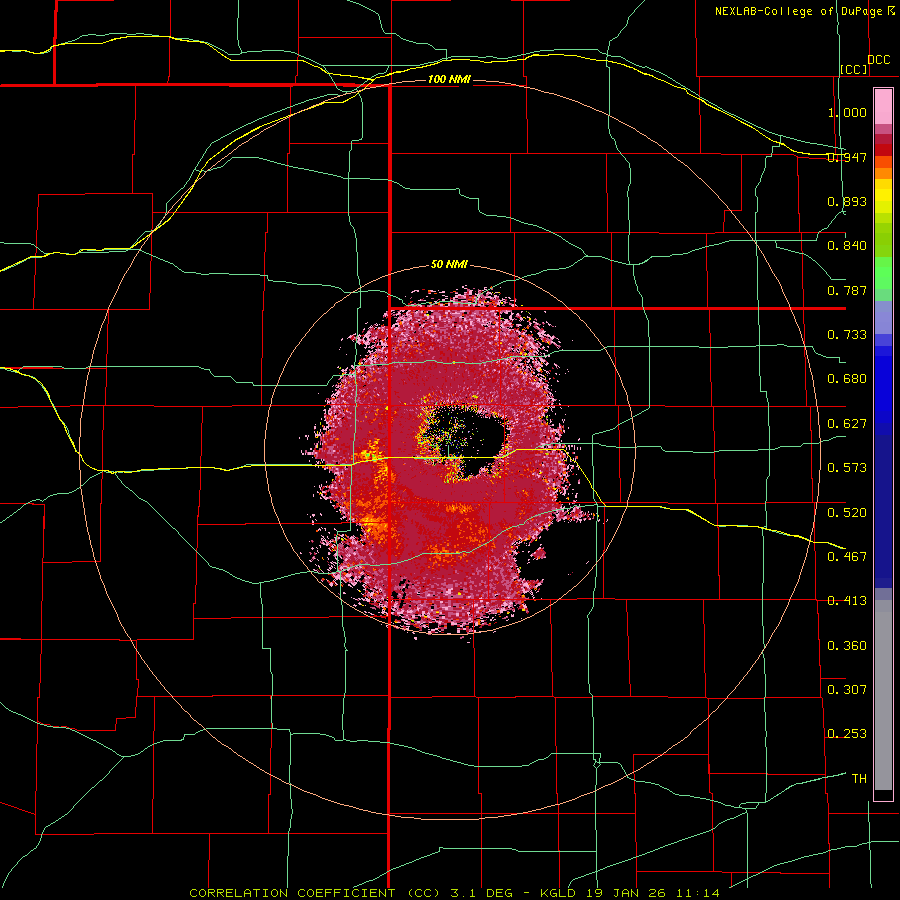Click the 0.733 scale value
This screenshot has width=900, height=900.
click(847, 335)
